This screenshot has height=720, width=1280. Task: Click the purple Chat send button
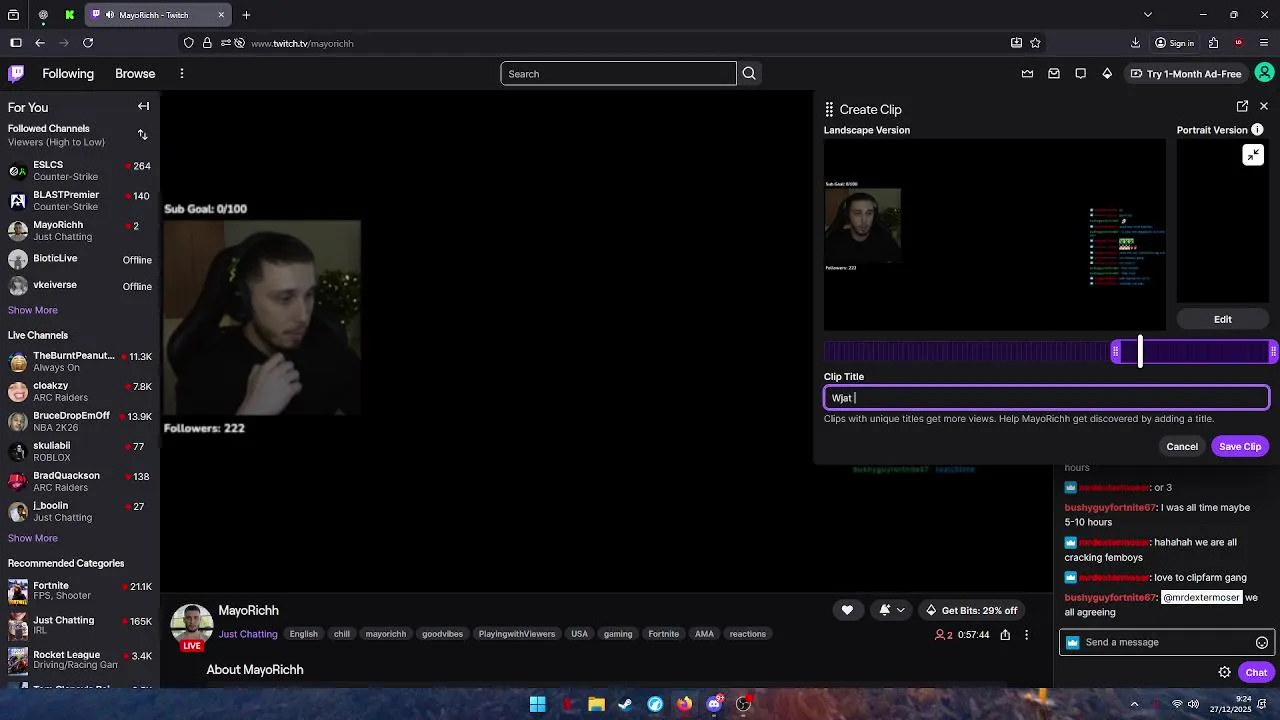point(1256,673)
